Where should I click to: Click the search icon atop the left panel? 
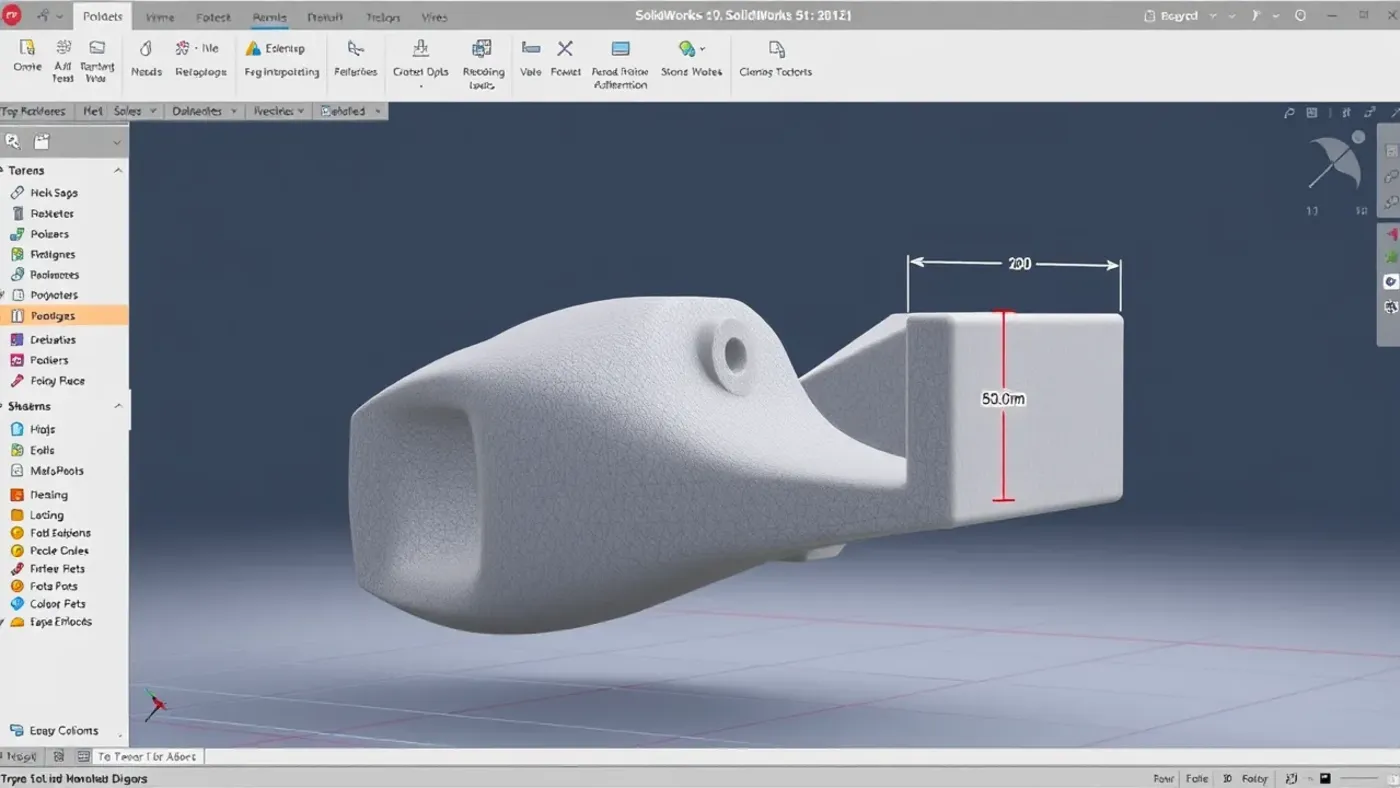click(x=13, y=142)
